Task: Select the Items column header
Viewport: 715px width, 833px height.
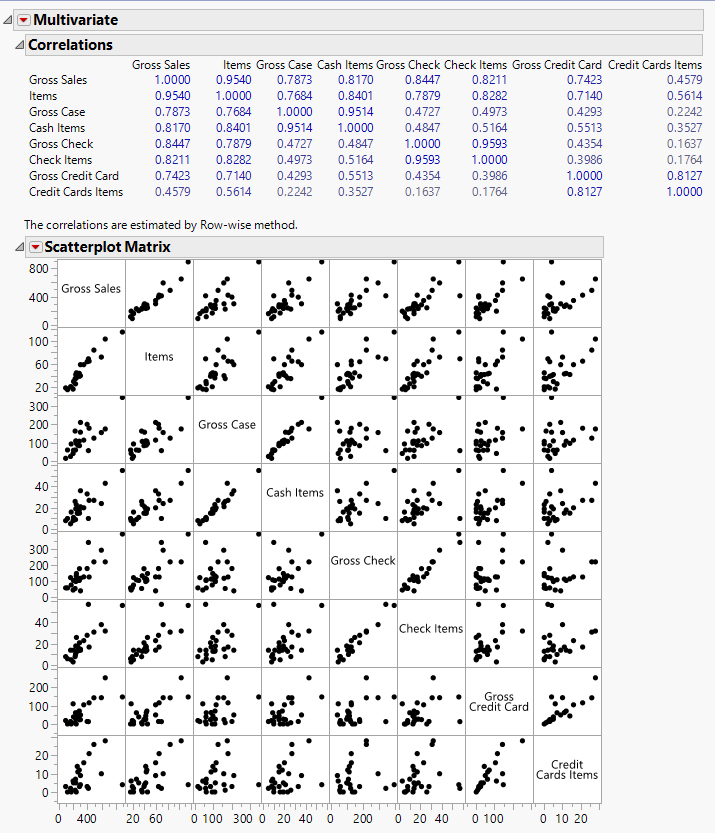Action: 237,65
